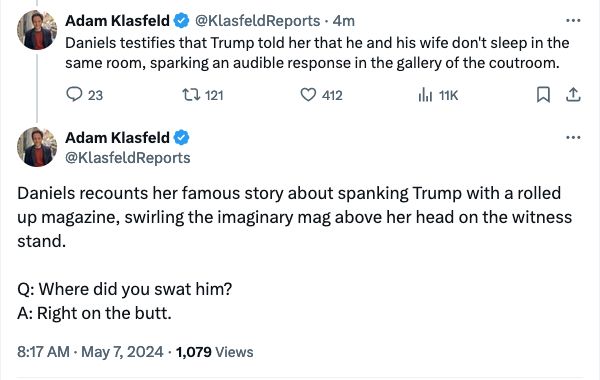
Task: Like the tweet using the heart icon
Action: click(x=308, y=95)
